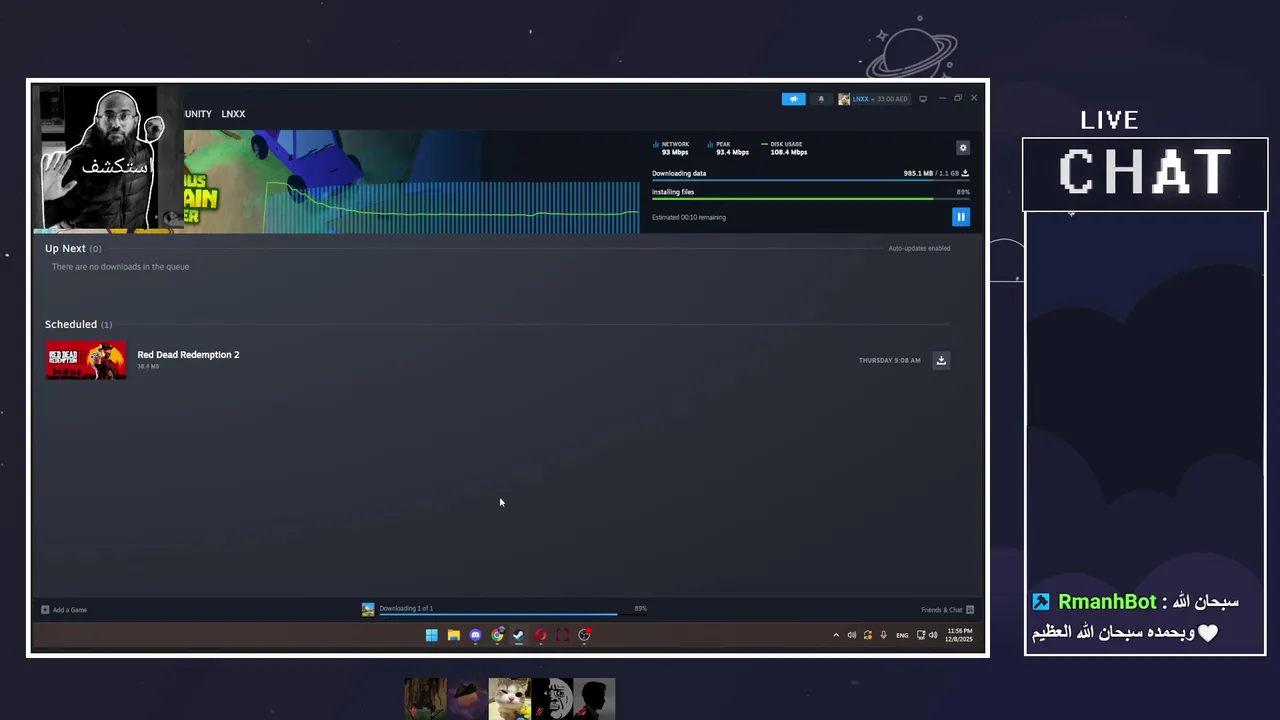Click the 'Estimated 00:10 remaining' text
The width and height of the screenshot is (1280, 720).
(x=689, y=217)
